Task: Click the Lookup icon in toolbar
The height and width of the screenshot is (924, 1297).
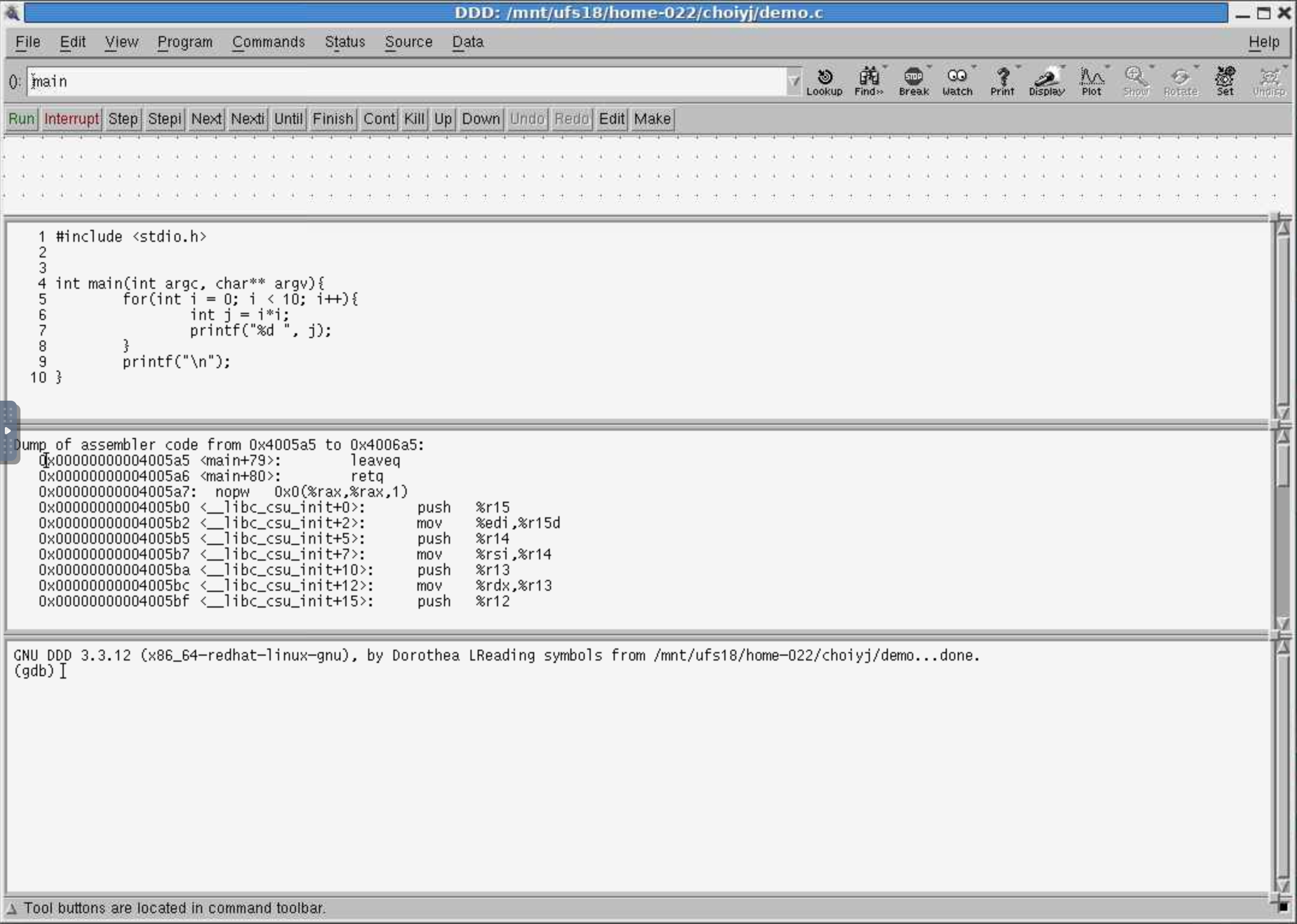Action: pos(822,82)
